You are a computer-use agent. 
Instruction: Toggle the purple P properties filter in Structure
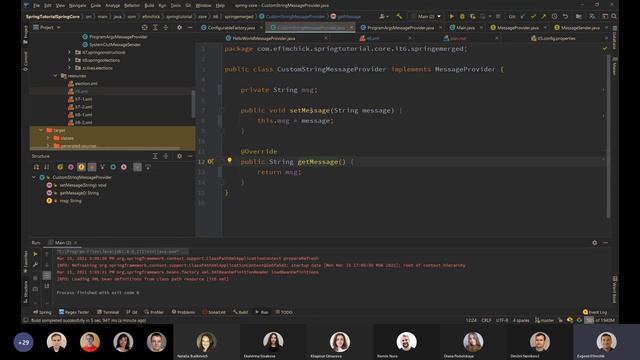[71, 167]
